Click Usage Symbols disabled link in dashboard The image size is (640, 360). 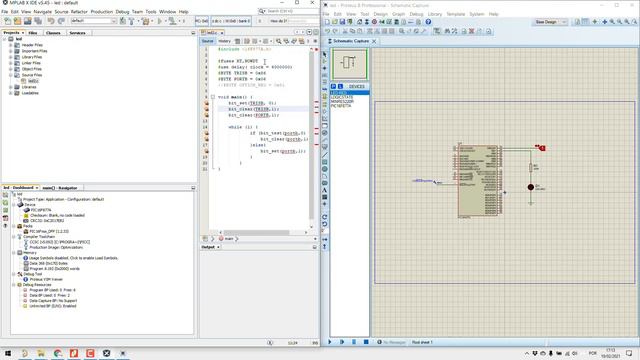click(73, 258)
